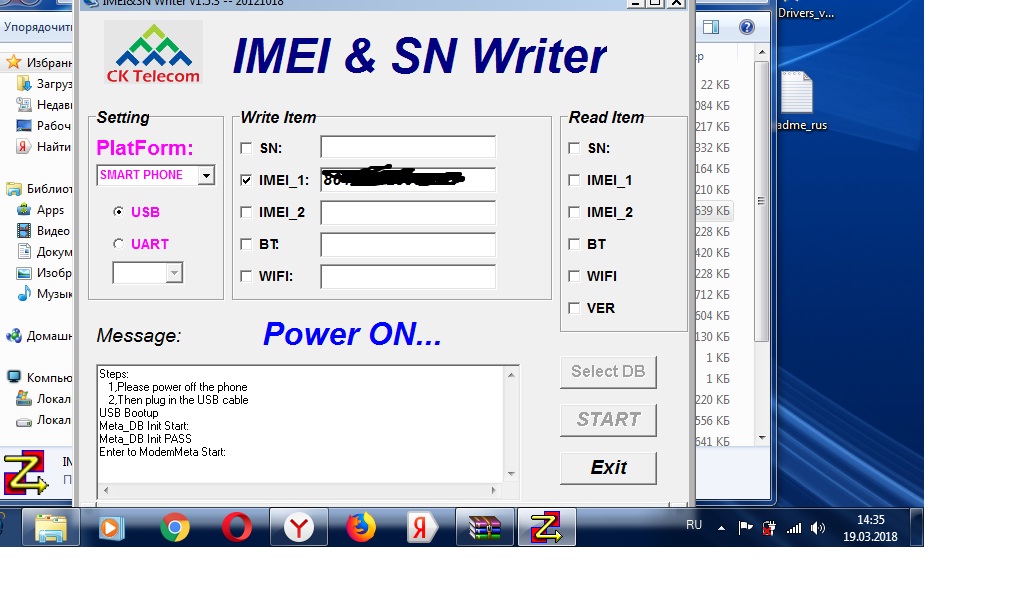Switch to IMEI Writer taskbar icon
Screen dimensions: 1024x600
547,528
